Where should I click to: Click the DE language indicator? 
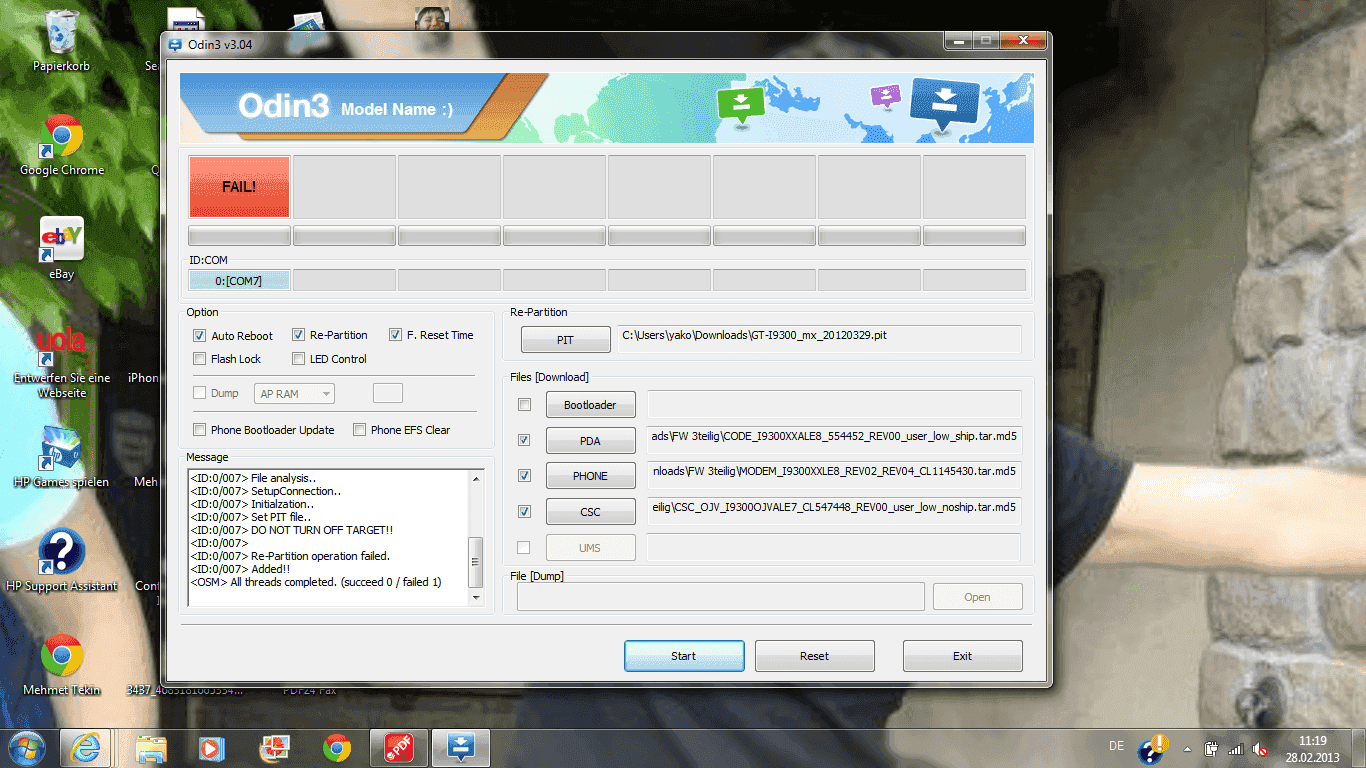(x=1116, y=746)
